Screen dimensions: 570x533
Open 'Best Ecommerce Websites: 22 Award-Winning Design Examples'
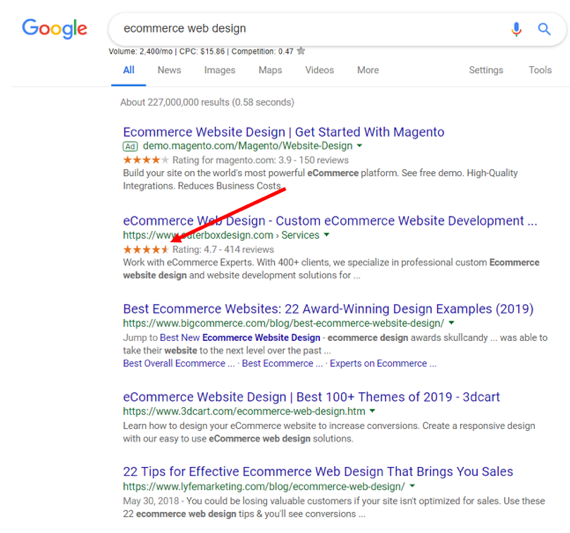tap(328, 309)
